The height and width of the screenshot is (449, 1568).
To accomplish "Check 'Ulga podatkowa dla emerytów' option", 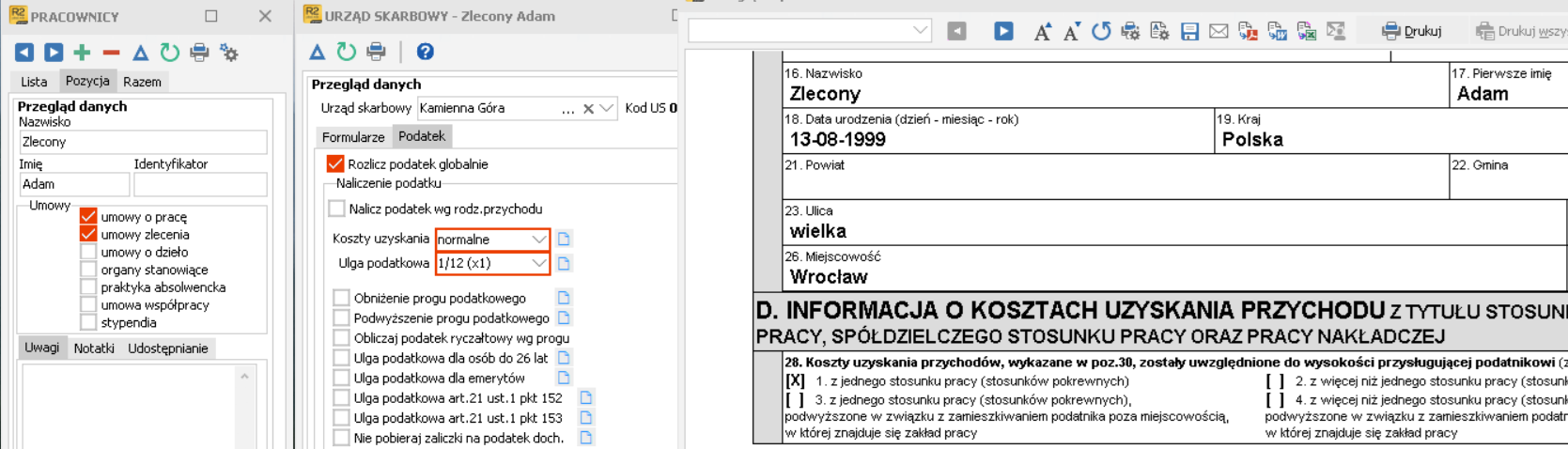I will (x=341, y=378).
